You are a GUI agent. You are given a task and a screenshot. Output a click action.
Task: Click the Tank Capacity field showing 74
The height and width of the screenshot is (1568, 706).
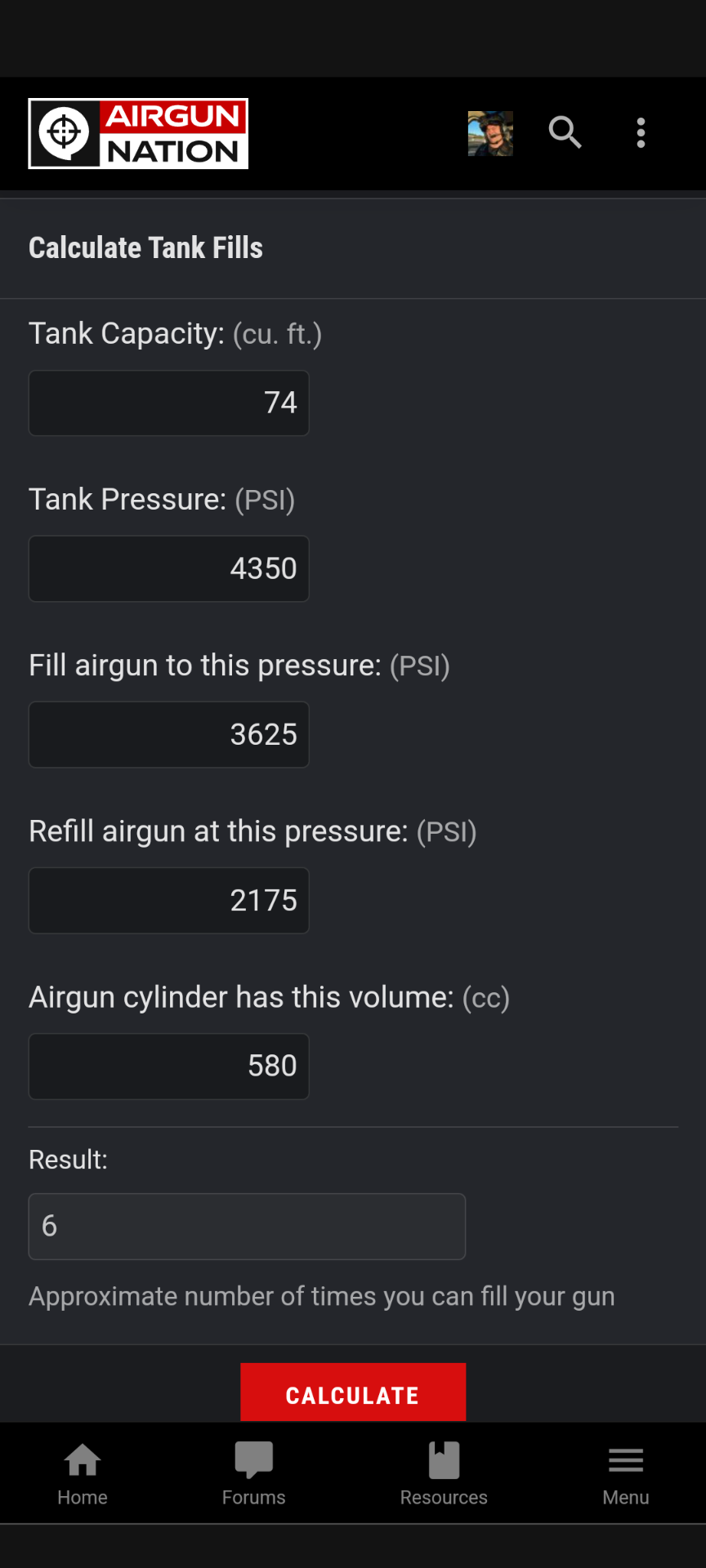click(169, 403)
